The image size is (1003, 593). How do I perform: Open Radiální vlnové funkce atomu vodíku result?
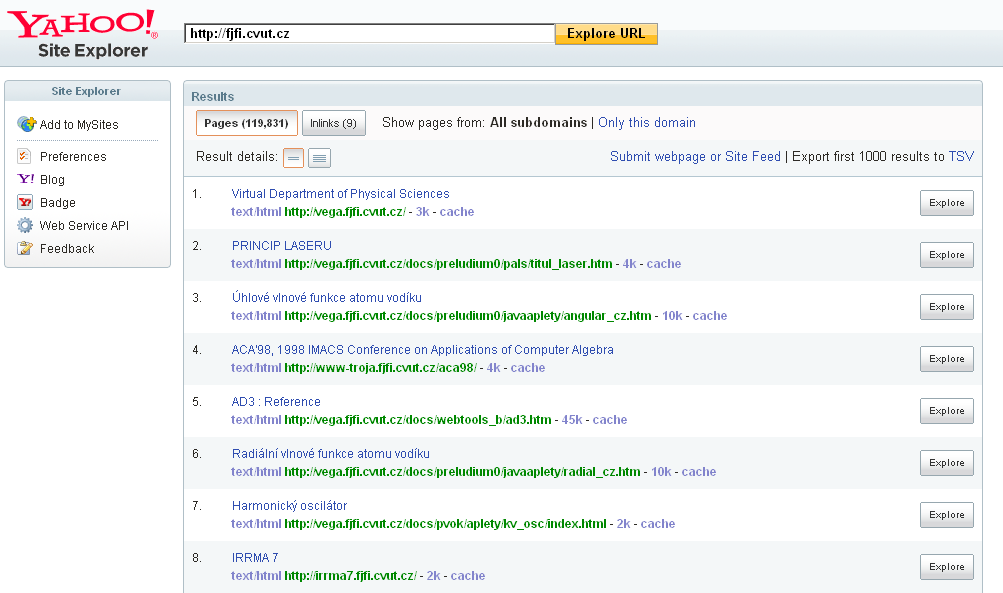[331, 454]
